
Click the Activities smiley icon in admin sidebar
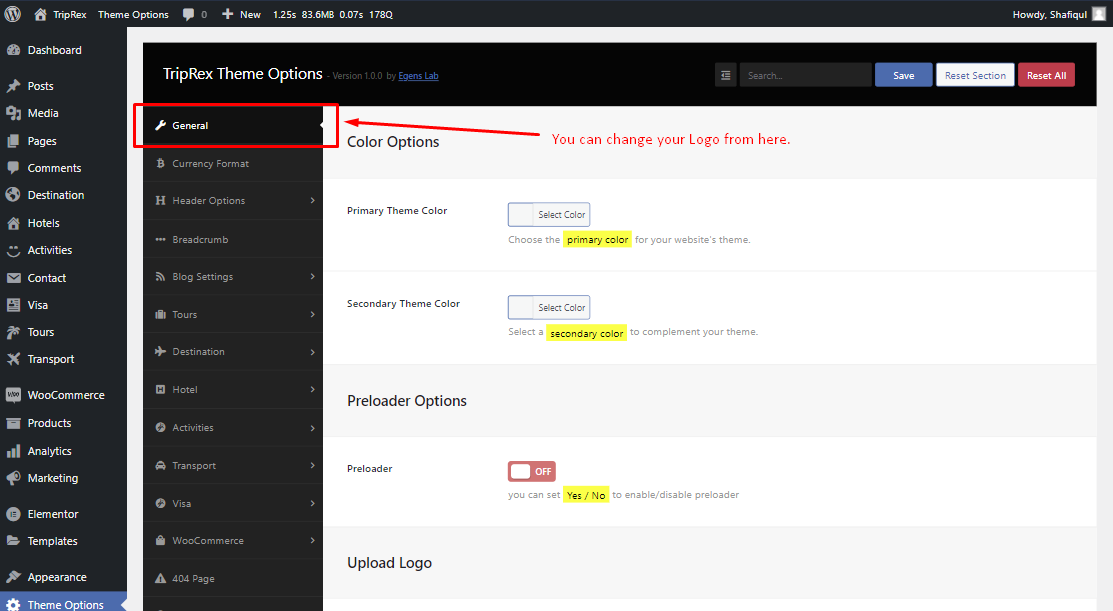(13, 250)
